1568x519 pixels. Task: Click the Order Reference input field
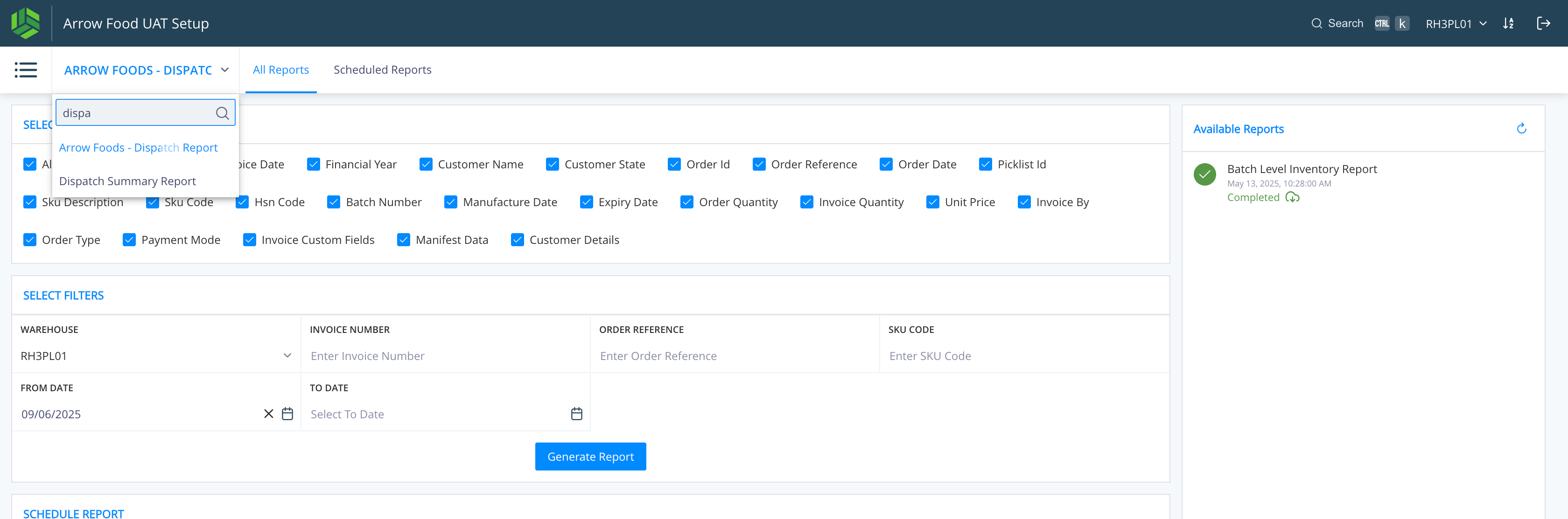pyautogui.click(x=735, y=356)
